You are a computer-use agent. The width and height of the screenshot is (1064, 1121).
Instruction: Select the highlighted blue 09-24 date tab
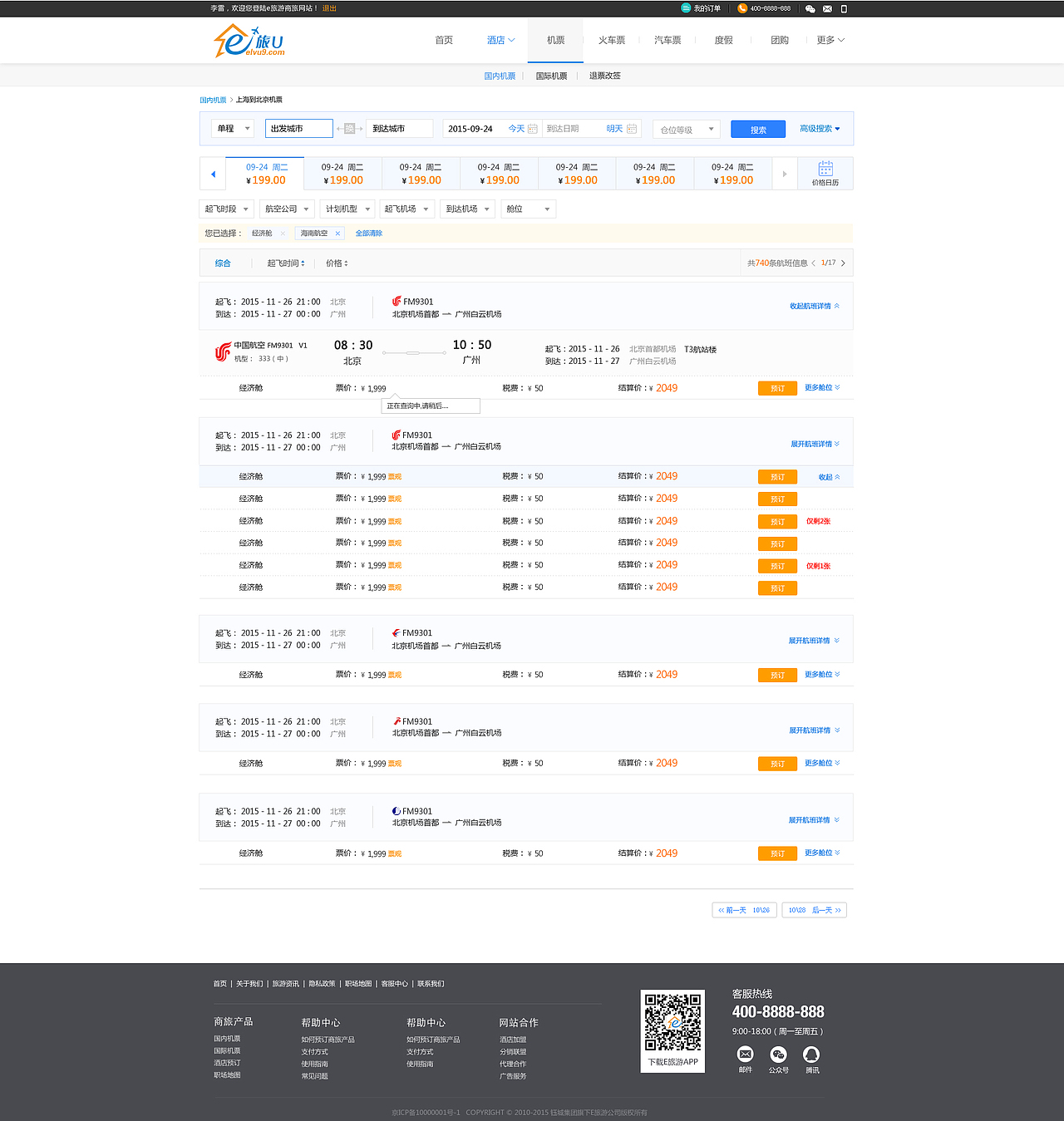click(x=265, y=174)
